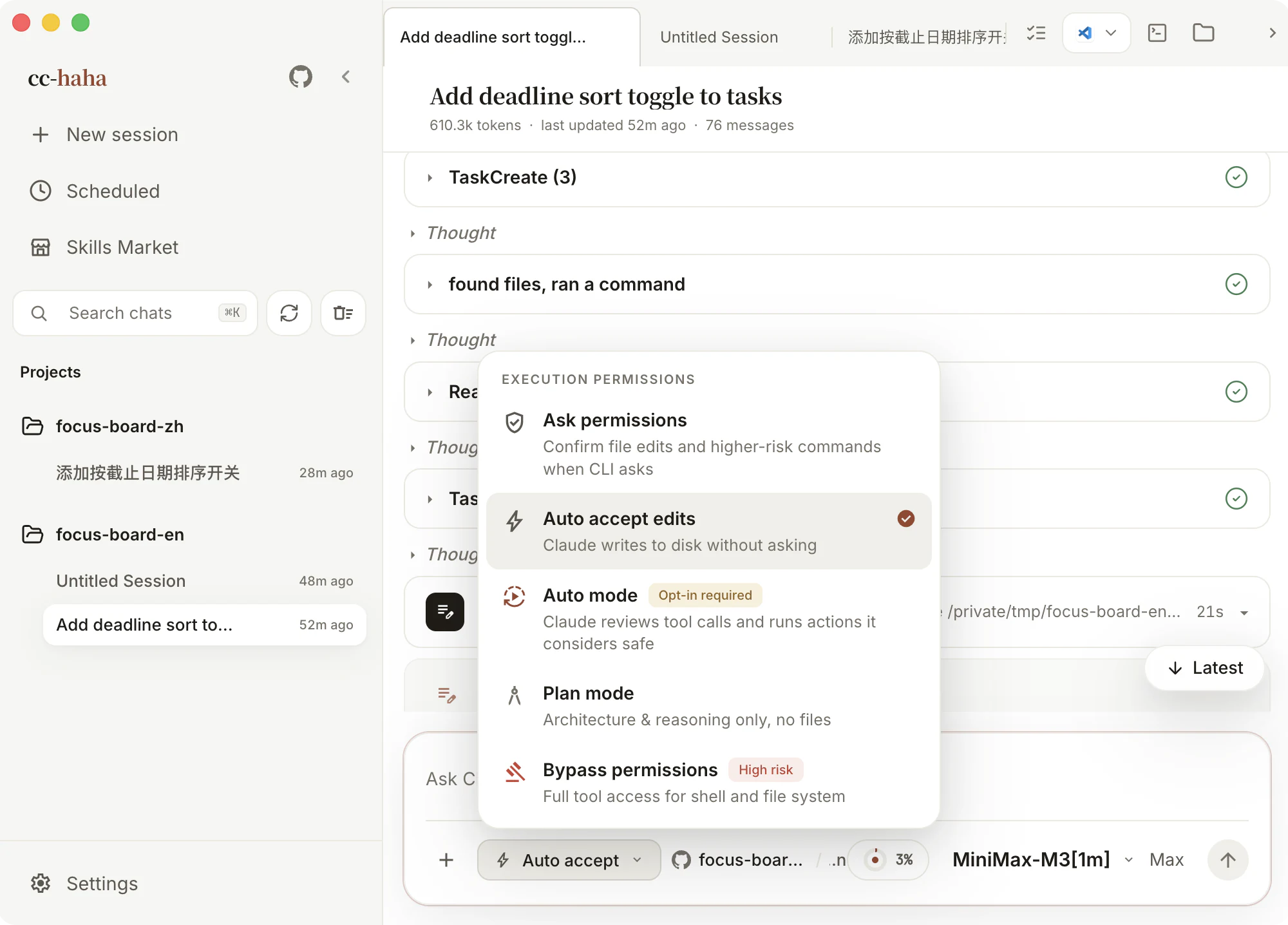The width and height of the screenshot is (1288, 925).
Task: Expand the 'found files, ran a command' row
Action: click(837, 284)
